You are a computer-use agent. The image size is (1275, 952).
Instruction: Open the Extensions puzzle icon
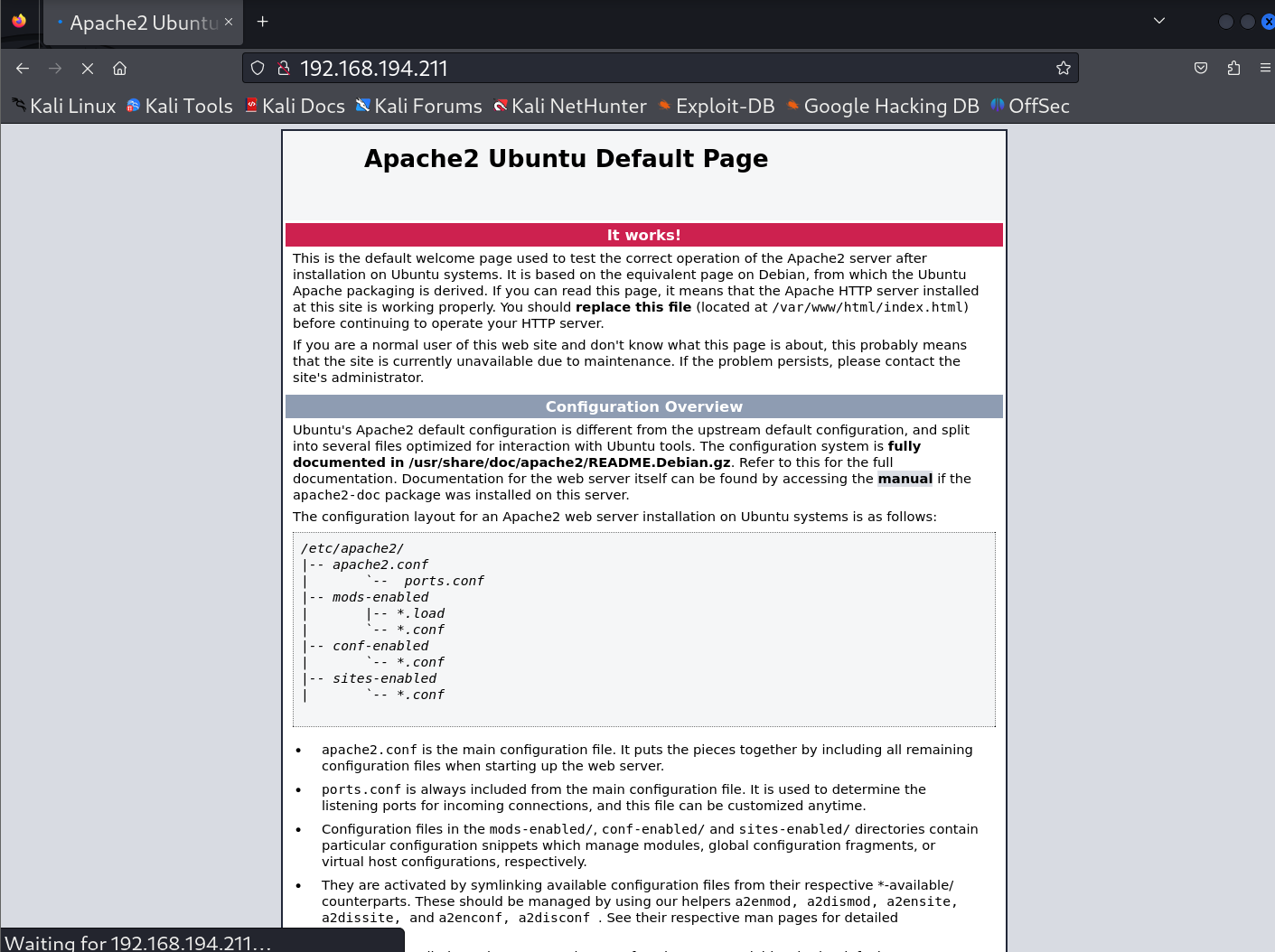pyautogui.click(x=1233, y=68)
